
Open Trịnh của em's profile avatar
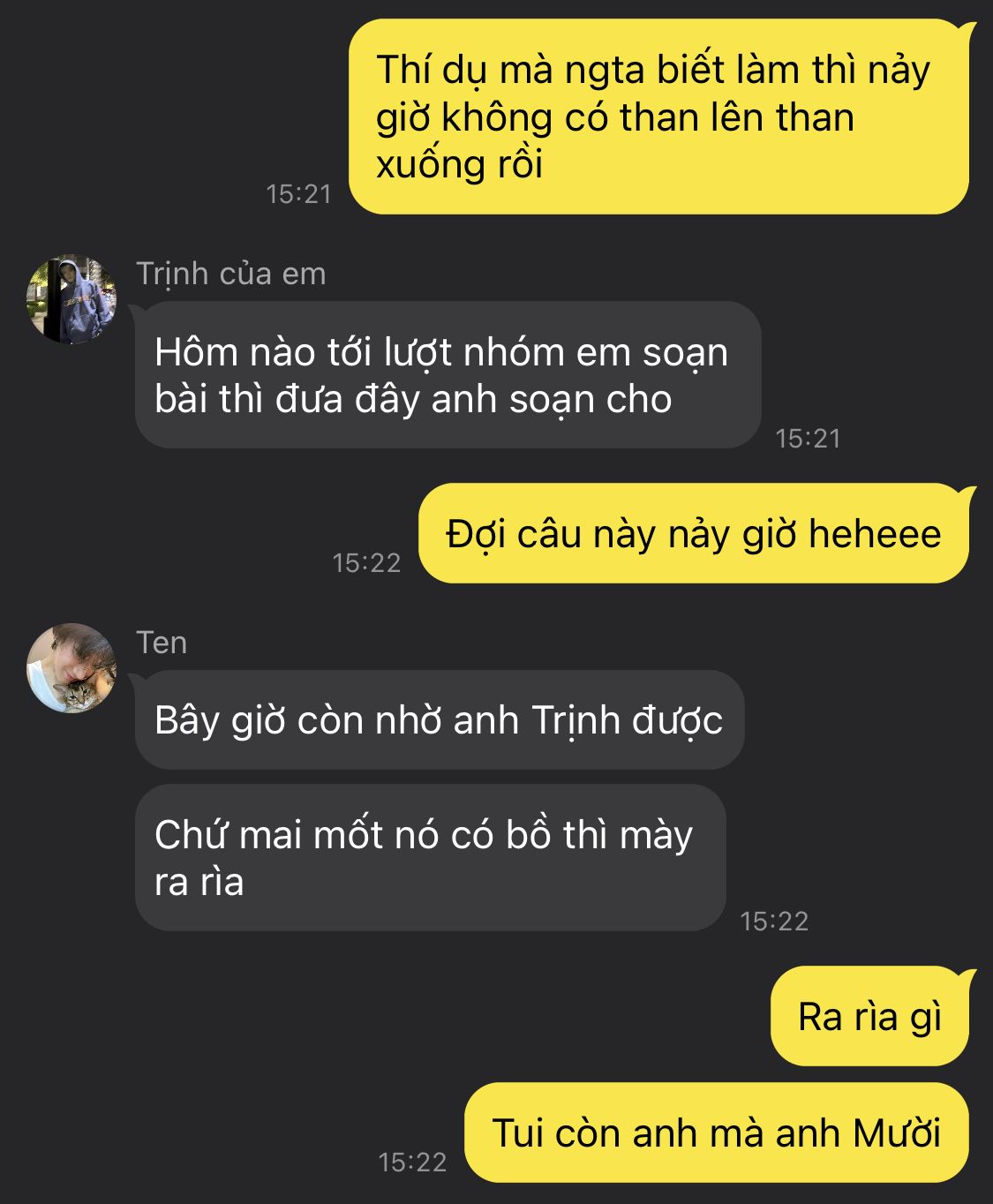71,300
